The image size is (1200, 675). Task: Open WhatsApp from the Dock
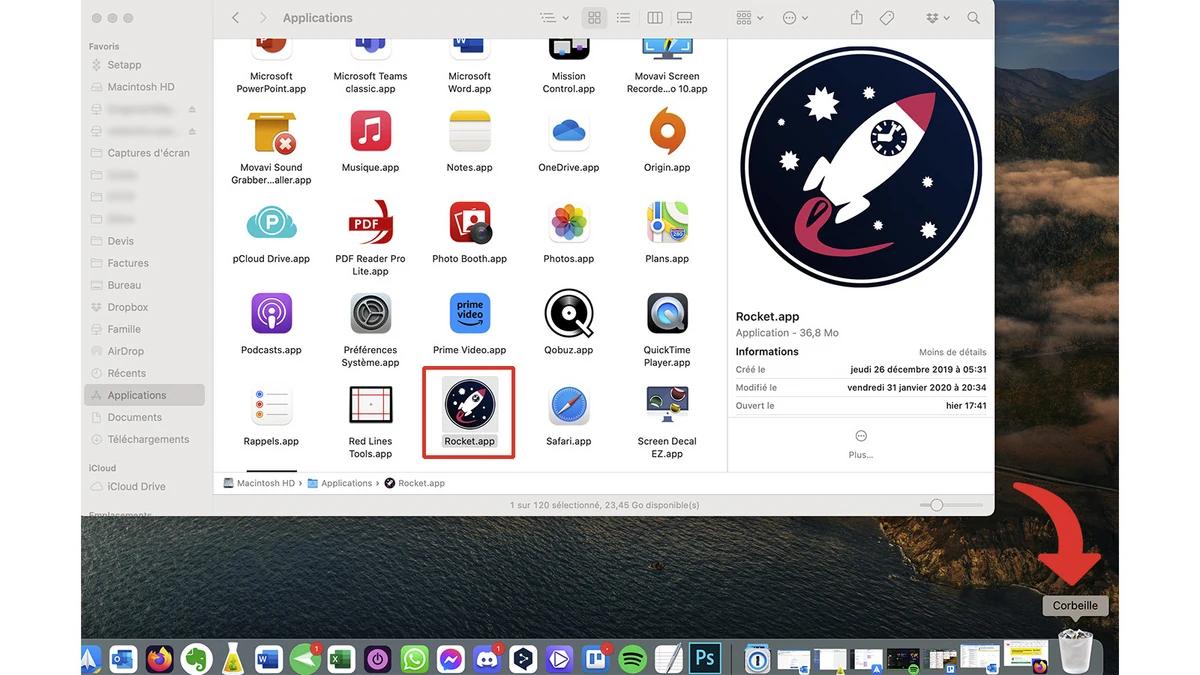point(414,658)
